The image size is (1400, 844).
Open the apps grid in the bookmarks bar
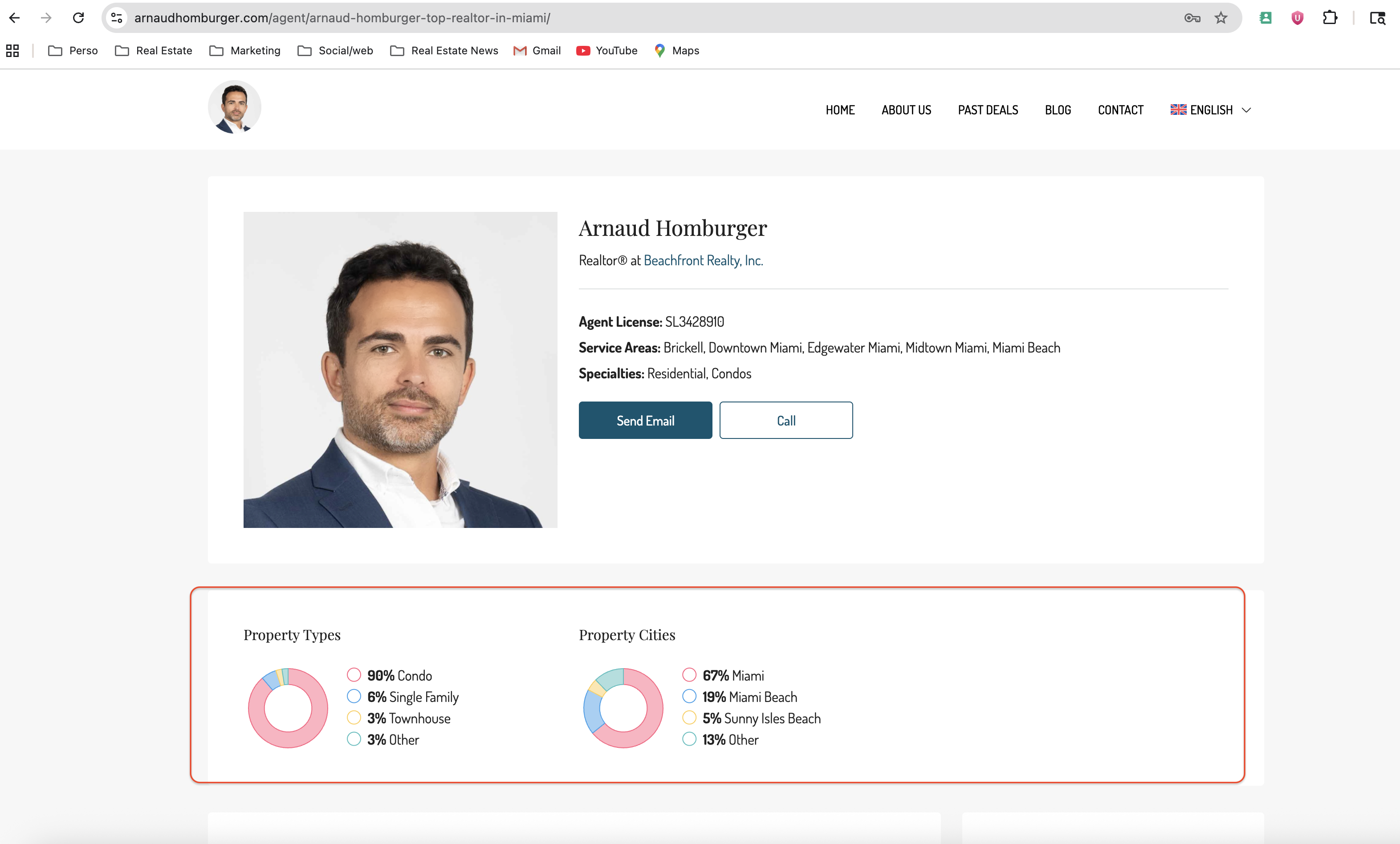[12, 51]
